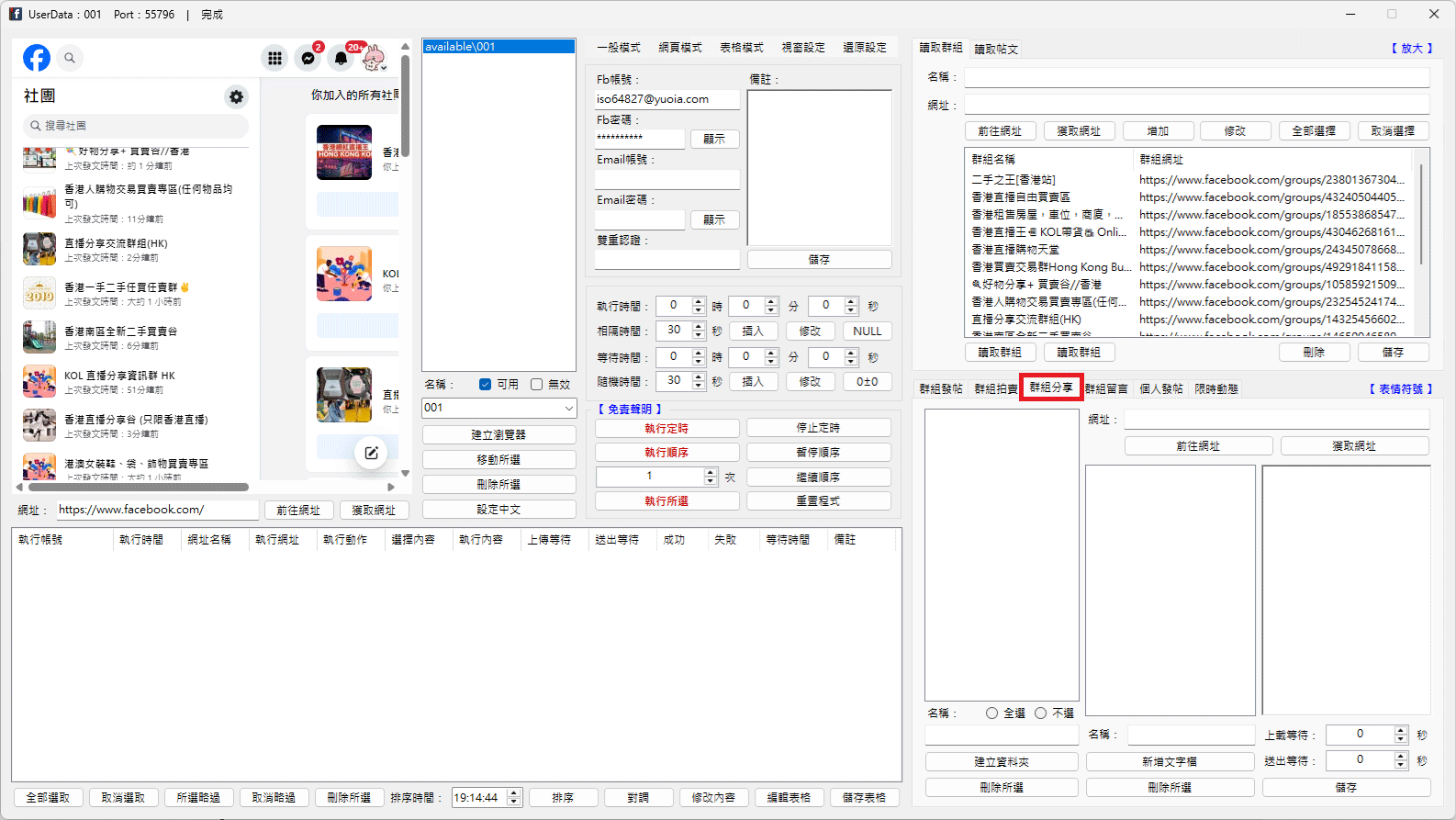Image resolution: width=1456 pixels, height=820 pixels.
Task: Open the 群組留言 tab
Action: (1106, 389)
